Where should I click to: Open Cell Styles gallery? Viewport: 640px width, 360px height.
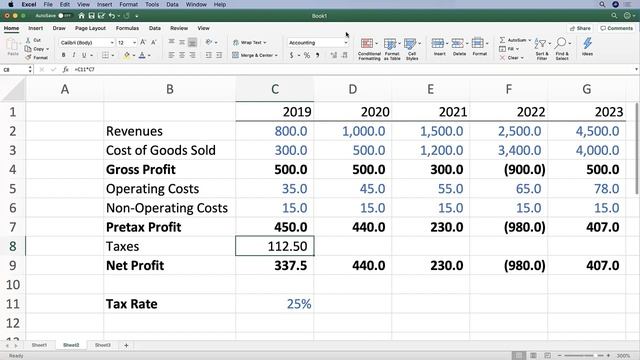pyautogui.click(x=412, y=49)
